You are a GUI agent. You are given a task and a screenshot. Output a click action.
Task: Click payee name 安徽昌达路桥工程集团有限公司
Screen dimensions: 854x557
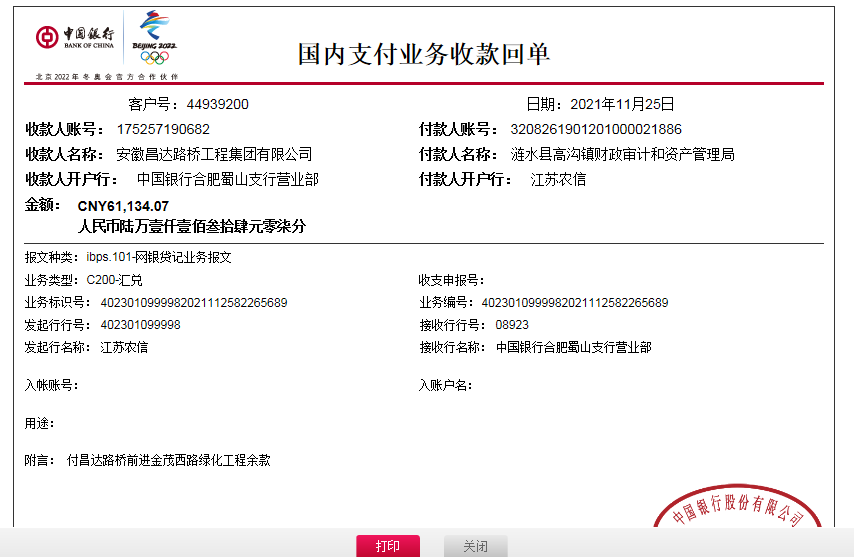click(214, 154)
